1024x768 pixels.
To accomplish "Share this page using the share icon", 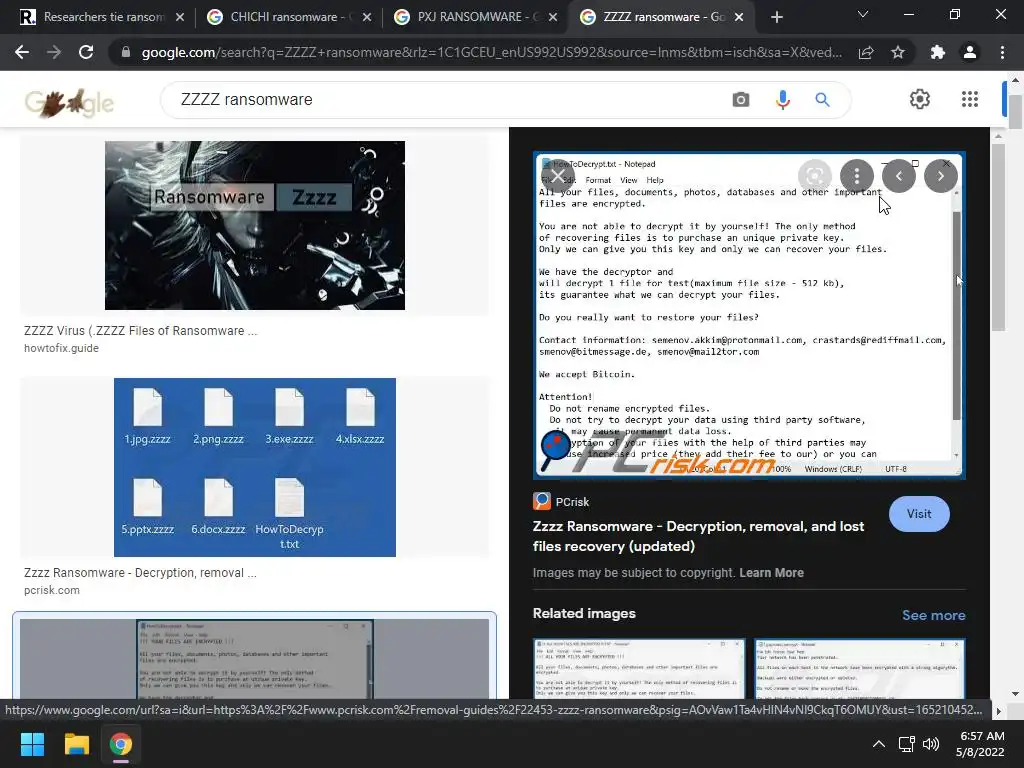I will (x=866, y=52).
